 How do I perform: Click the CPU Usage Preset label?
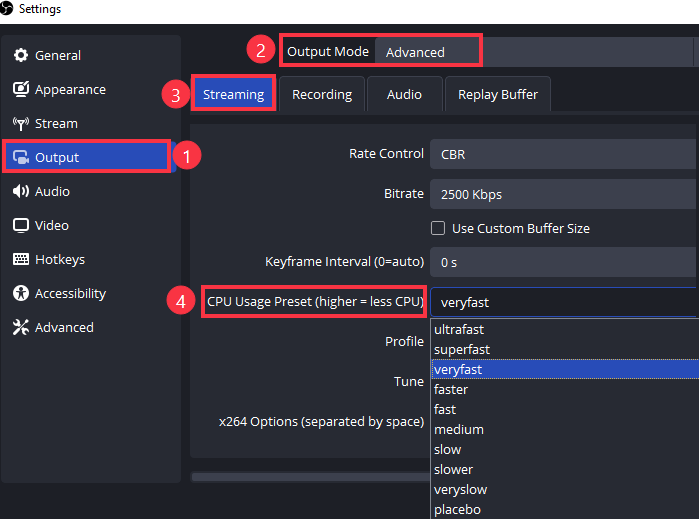coord(315,302)
